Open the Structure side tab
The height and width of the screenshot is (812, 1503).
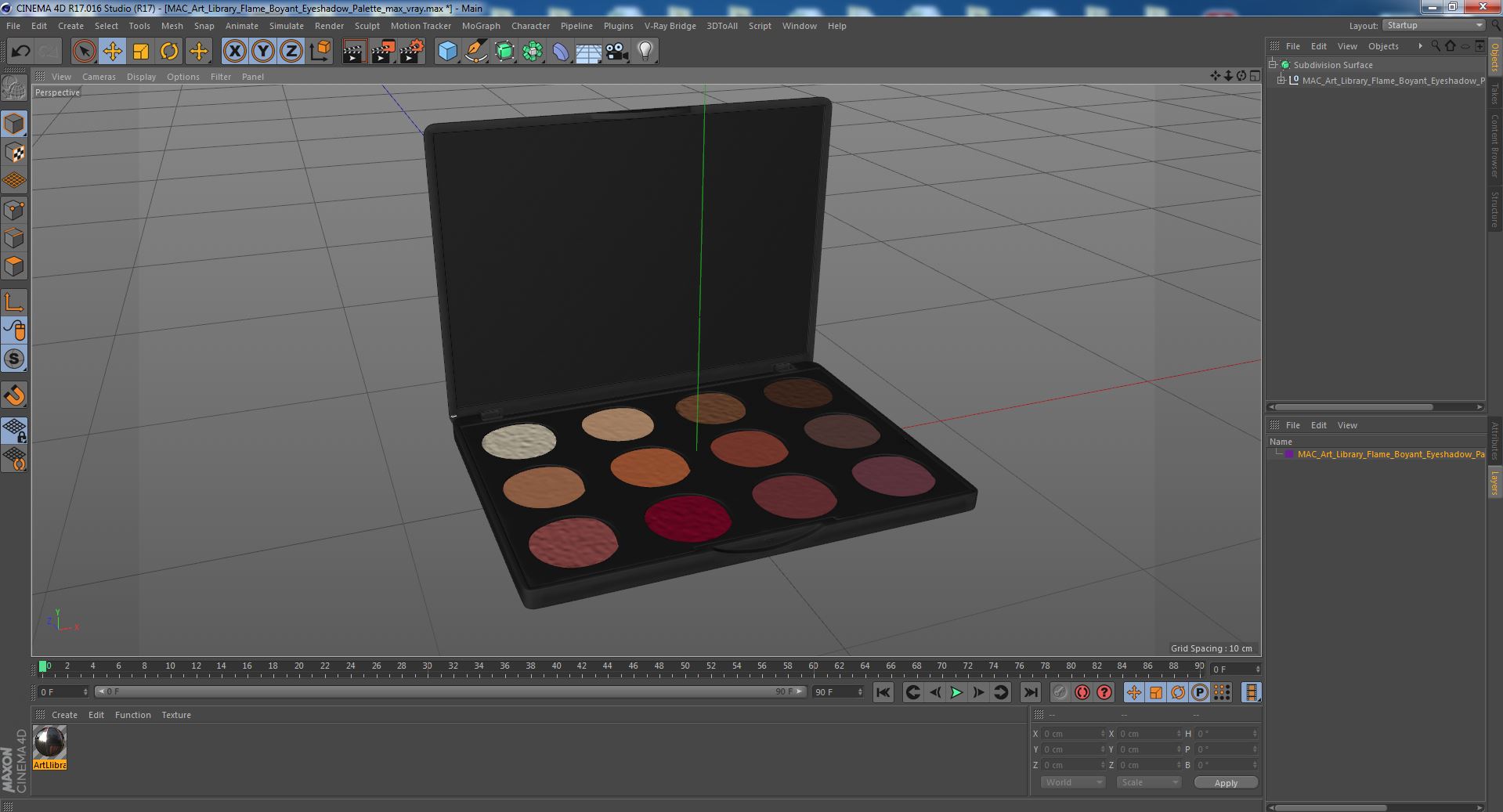click(x=1494, y=209)
